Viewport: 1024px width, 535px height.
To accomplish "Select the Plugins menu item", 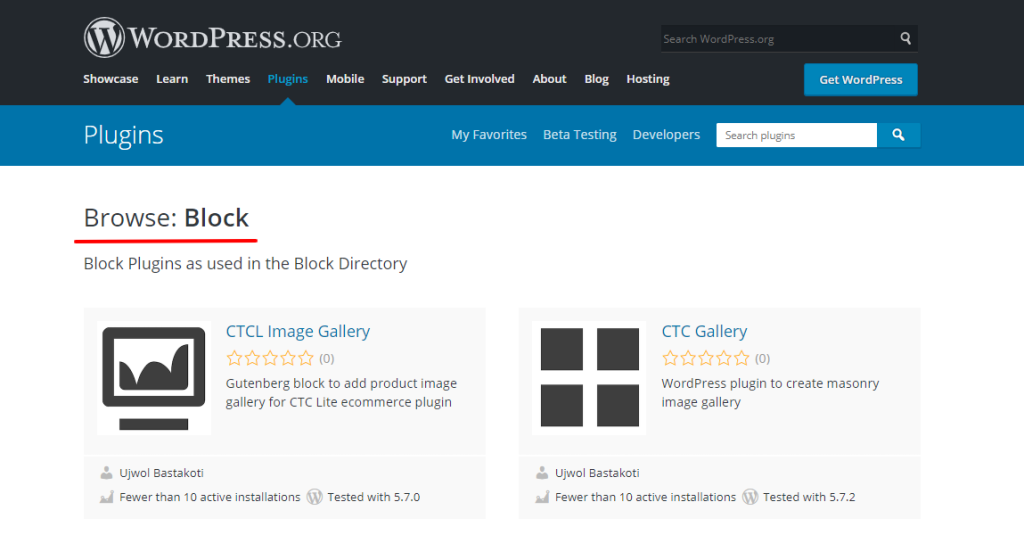I will [x=287, y=79].
